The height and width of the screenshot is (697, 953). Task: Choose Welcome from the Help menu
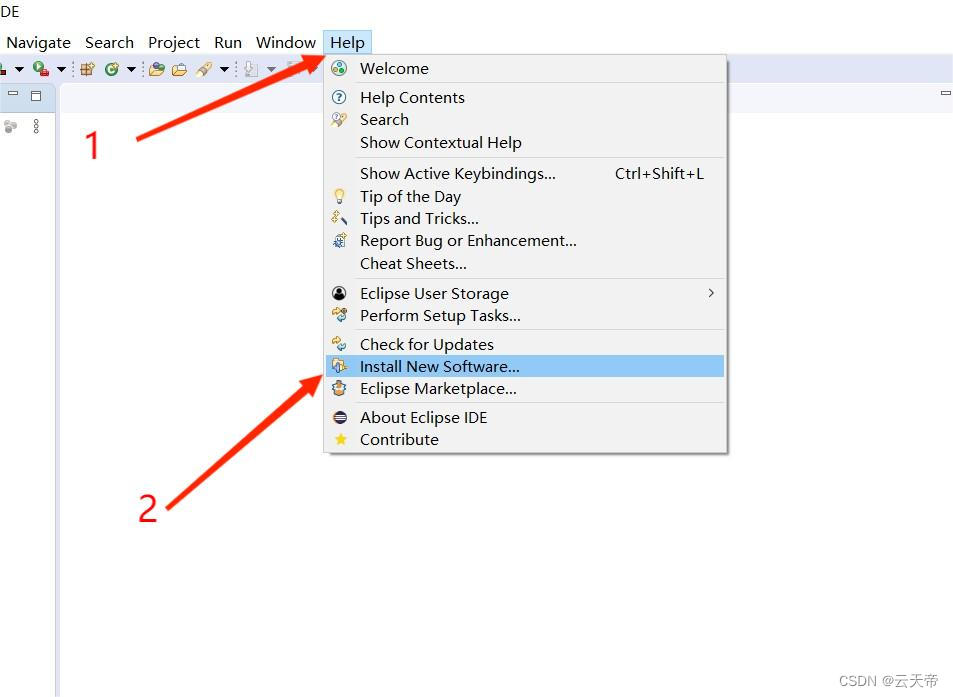click(x=526, y=68)
